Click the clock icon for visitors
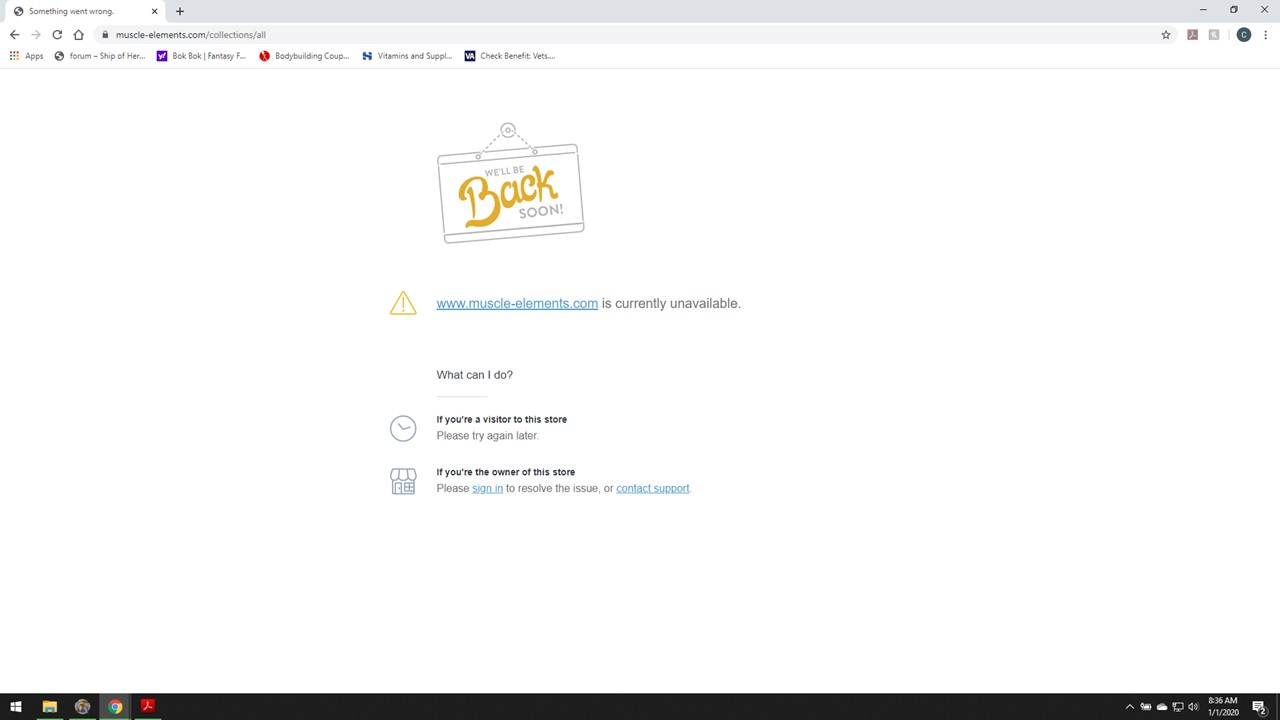Viewport: 1280px width, 720px height. coord(403,428)
